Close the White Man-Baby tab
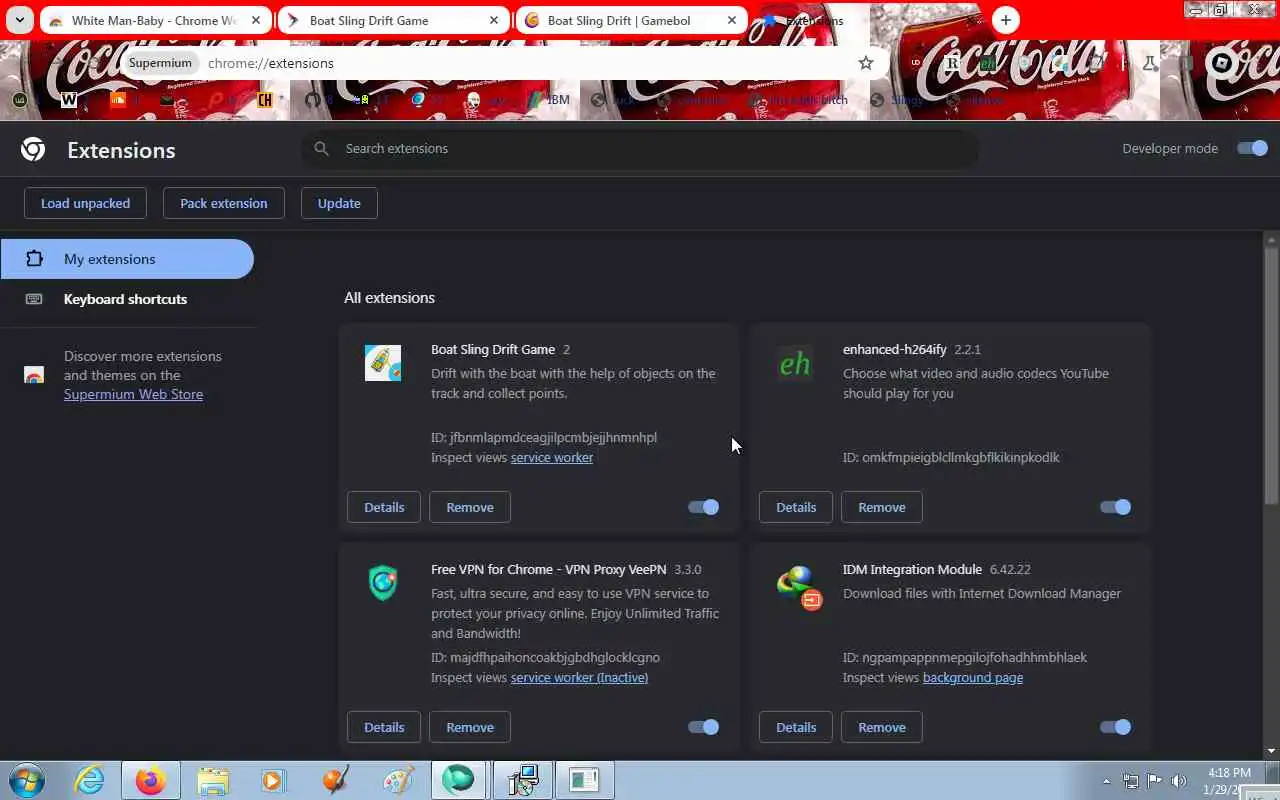The image size is (1280, 800). coord(256,20)
